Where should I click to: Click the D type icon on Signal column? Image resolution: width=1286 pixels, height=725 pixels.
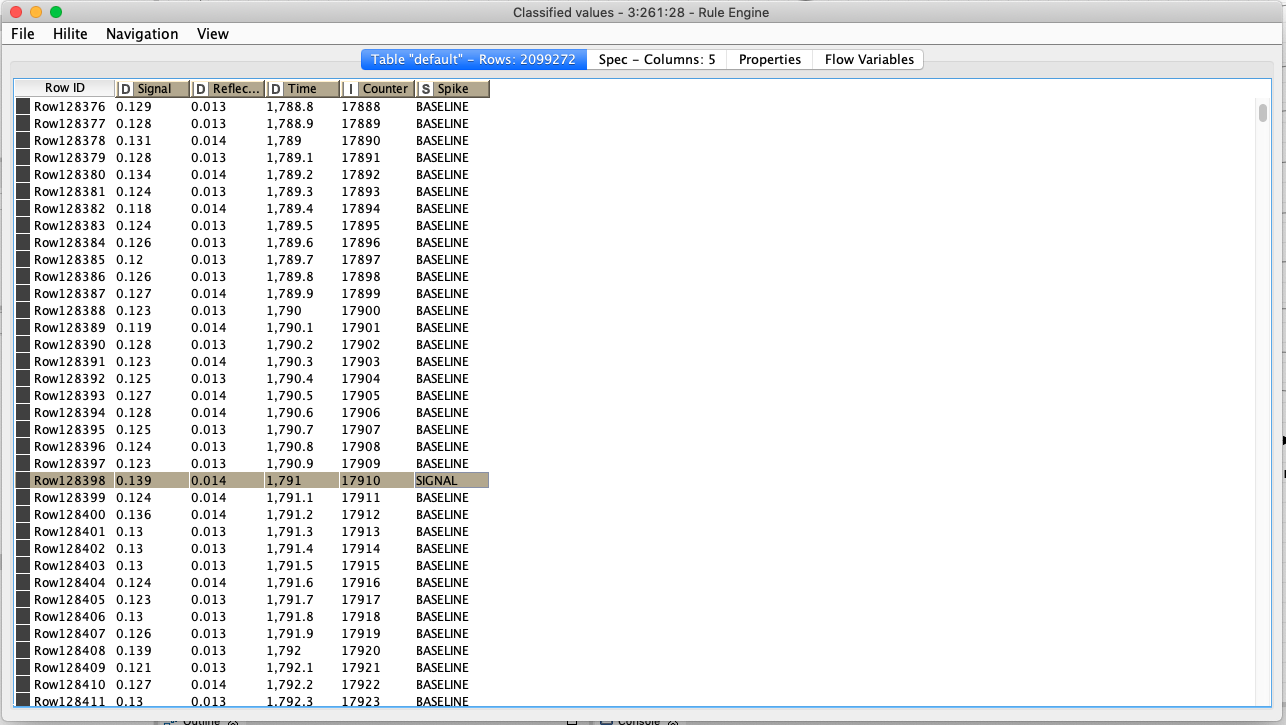(x=125, y=89)
